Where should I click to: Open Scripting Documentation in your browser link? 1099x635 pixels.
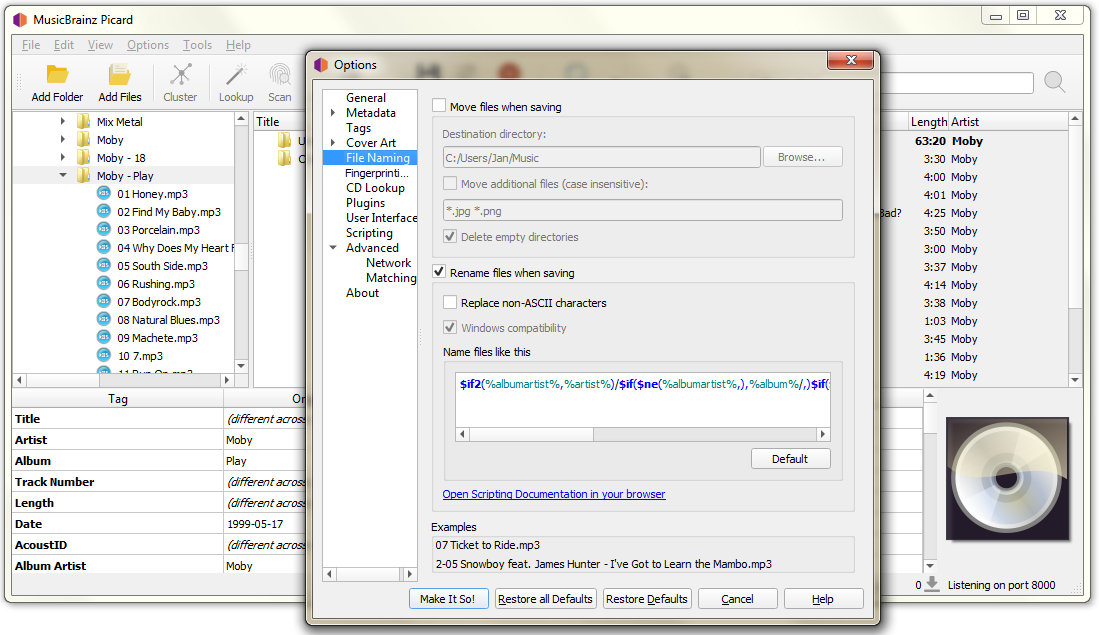click(554, 494)
